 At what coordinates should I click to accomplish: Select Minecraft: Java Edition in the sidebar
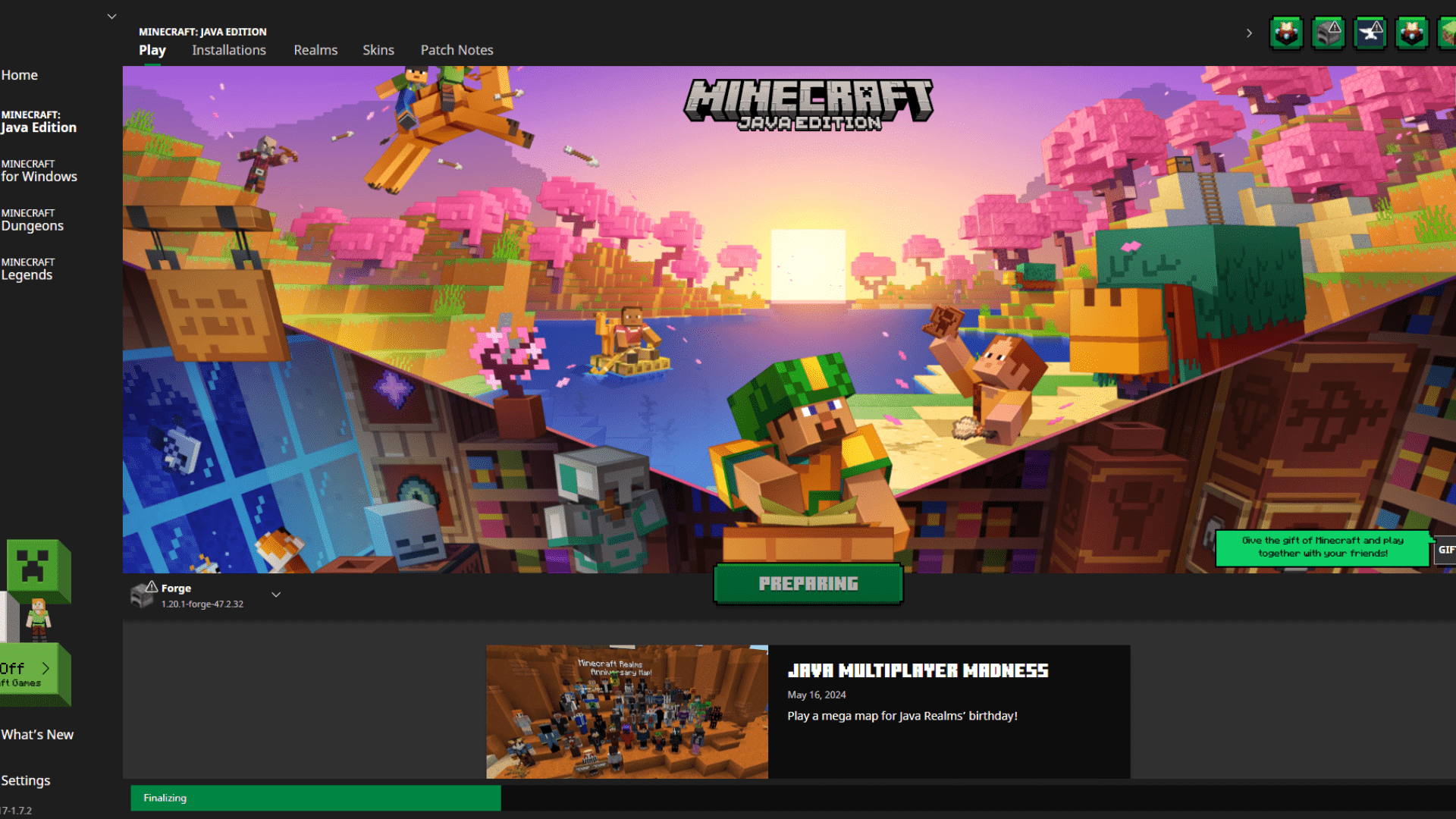[x=39, y=121]
